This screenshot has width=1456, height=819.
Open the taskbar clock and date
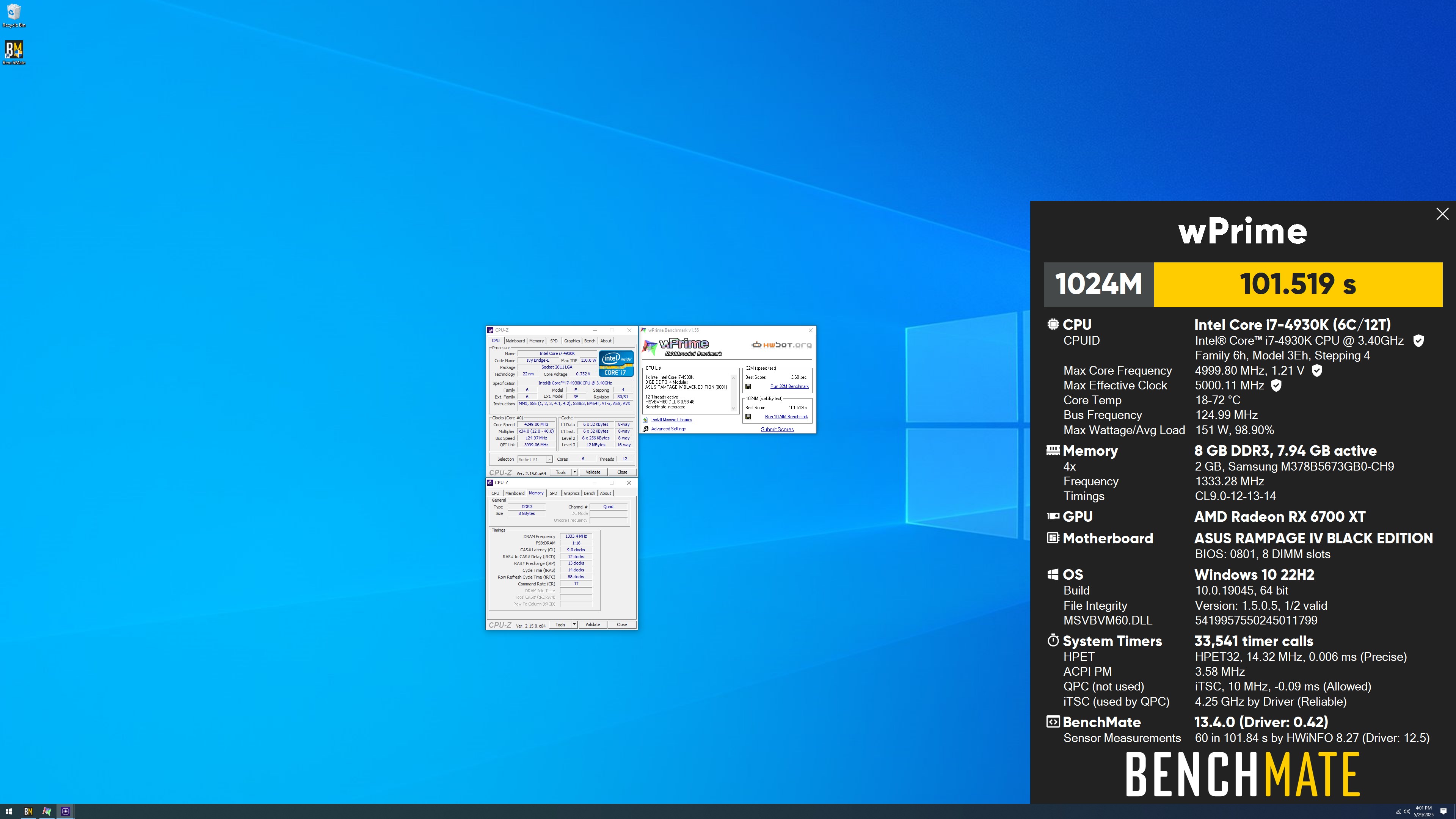point(1424,812)
